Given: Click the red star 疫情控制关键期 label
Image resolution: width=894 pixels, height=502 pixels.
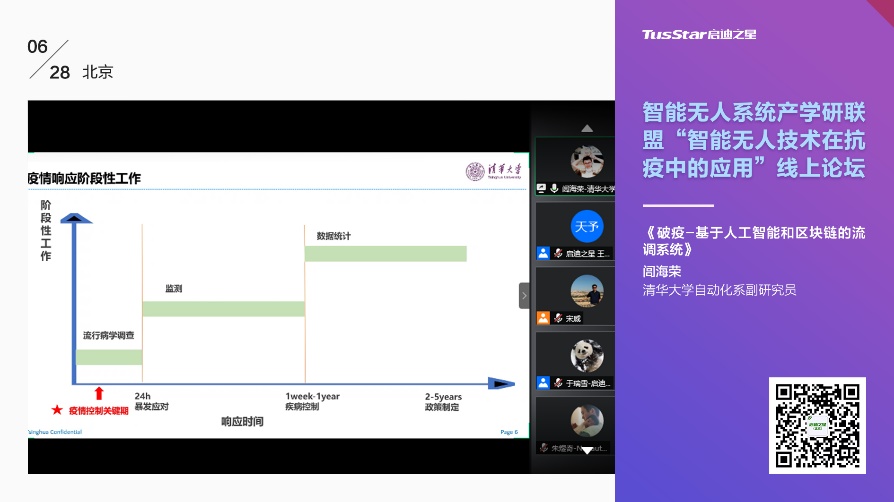Looking at the screenshot, I should coord(90,410).
